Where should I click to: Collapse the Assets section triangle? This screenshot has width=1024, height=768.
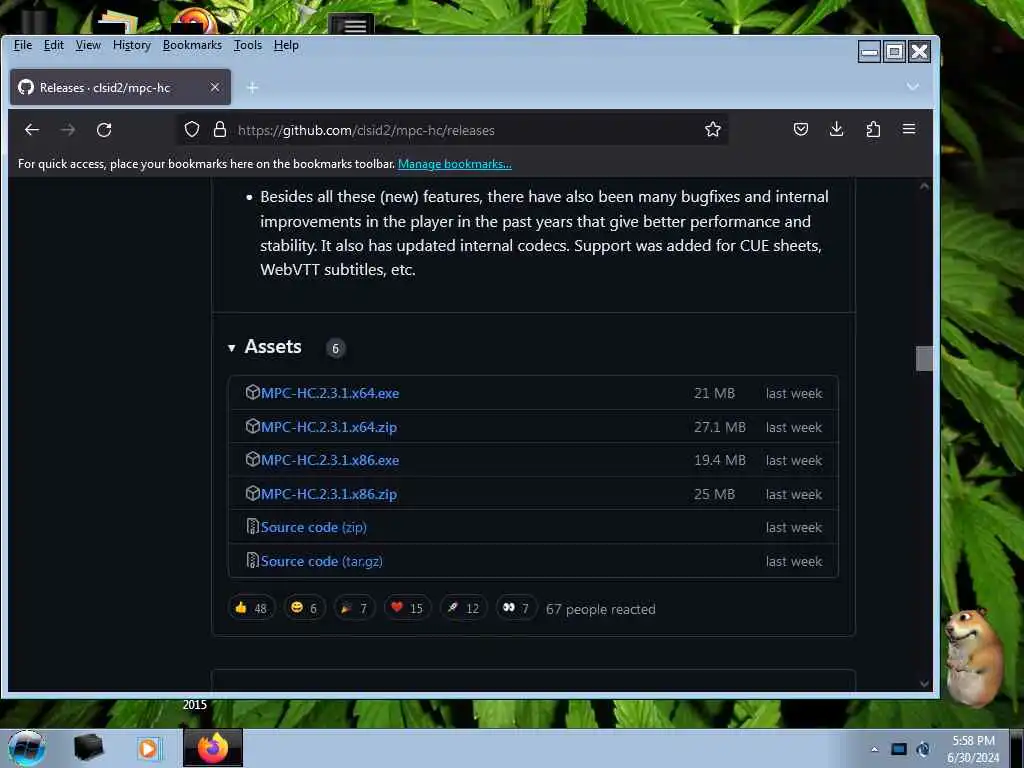point(231,348)
